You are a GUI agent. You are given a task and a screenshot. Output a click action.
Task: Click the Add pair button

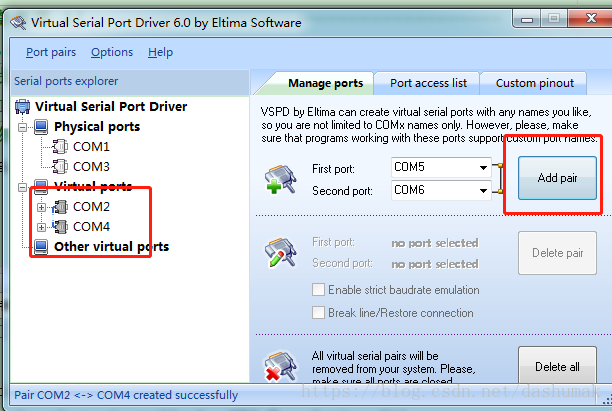557,178
